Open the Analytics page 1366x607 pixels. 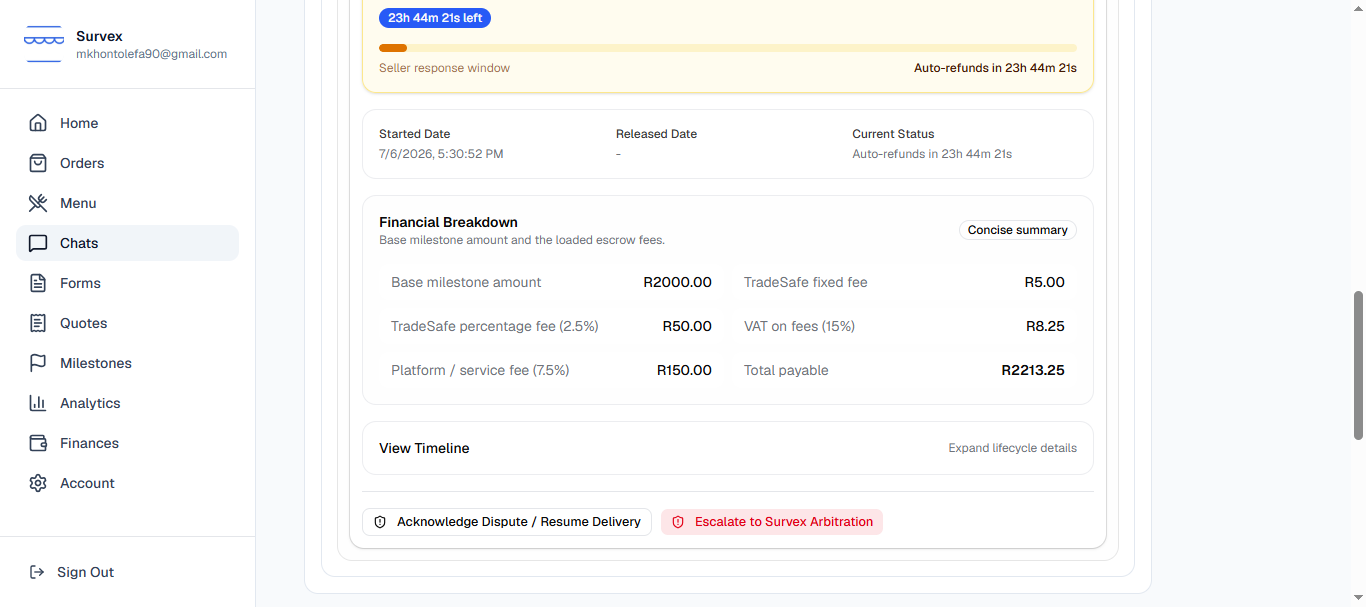90,403
